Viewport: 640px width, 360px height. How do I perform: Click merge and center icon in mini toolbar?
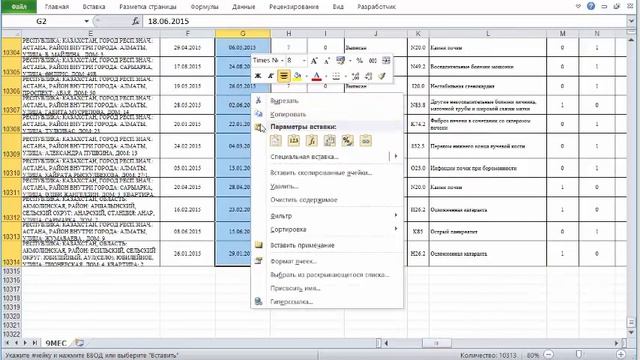coord(386,61)
